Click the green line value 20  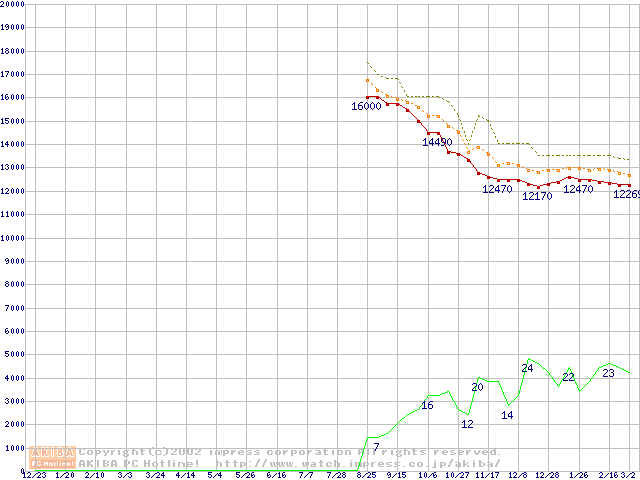(477, 387)
